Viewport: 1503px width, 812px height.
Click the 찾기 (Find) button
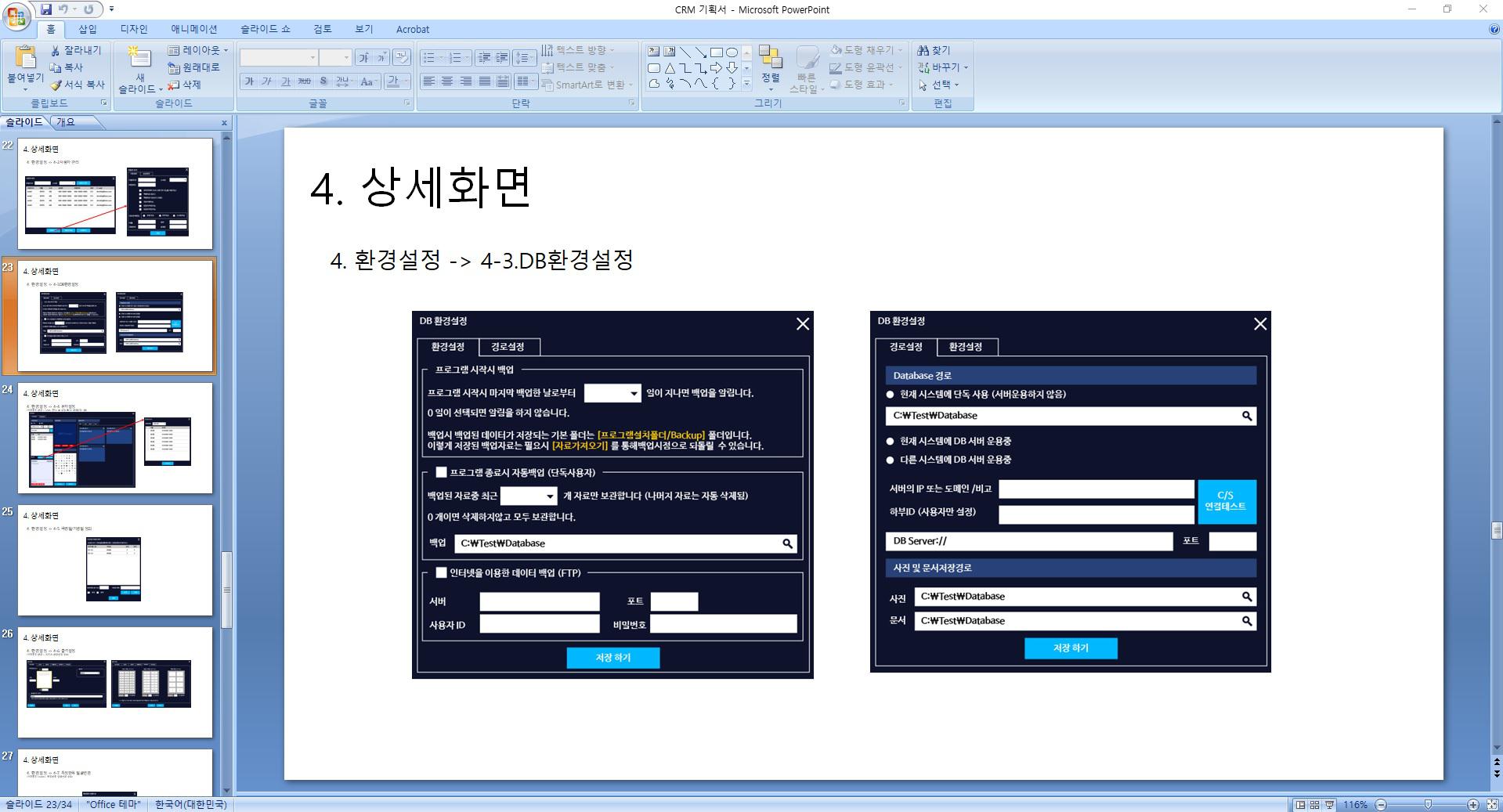pos(934,50)
